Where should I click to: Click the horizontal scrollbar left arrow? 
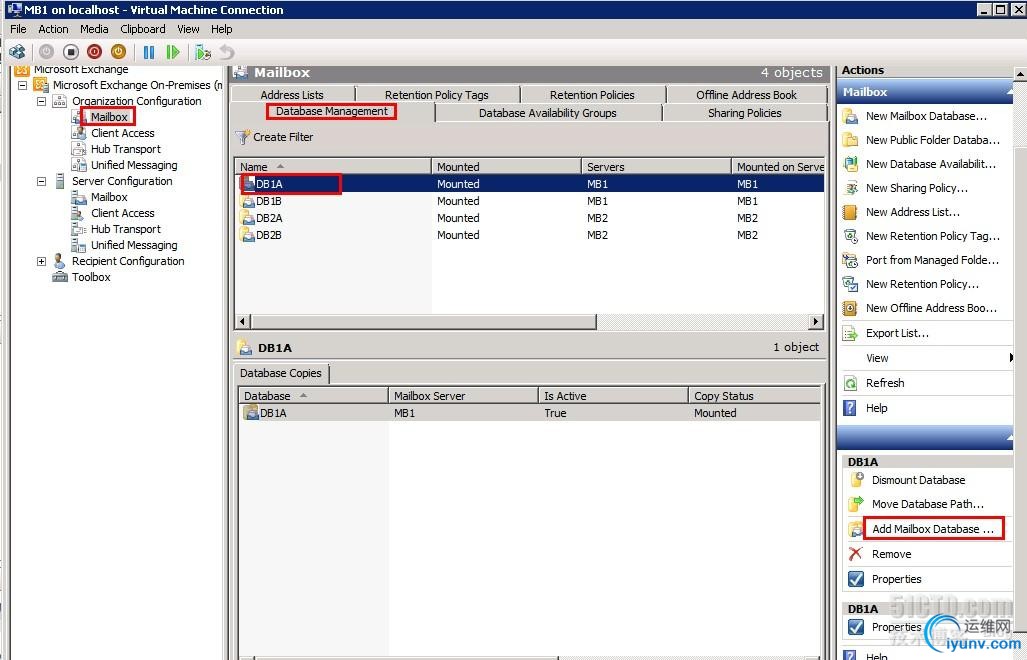pyautogui.click(x=243, y=321)
